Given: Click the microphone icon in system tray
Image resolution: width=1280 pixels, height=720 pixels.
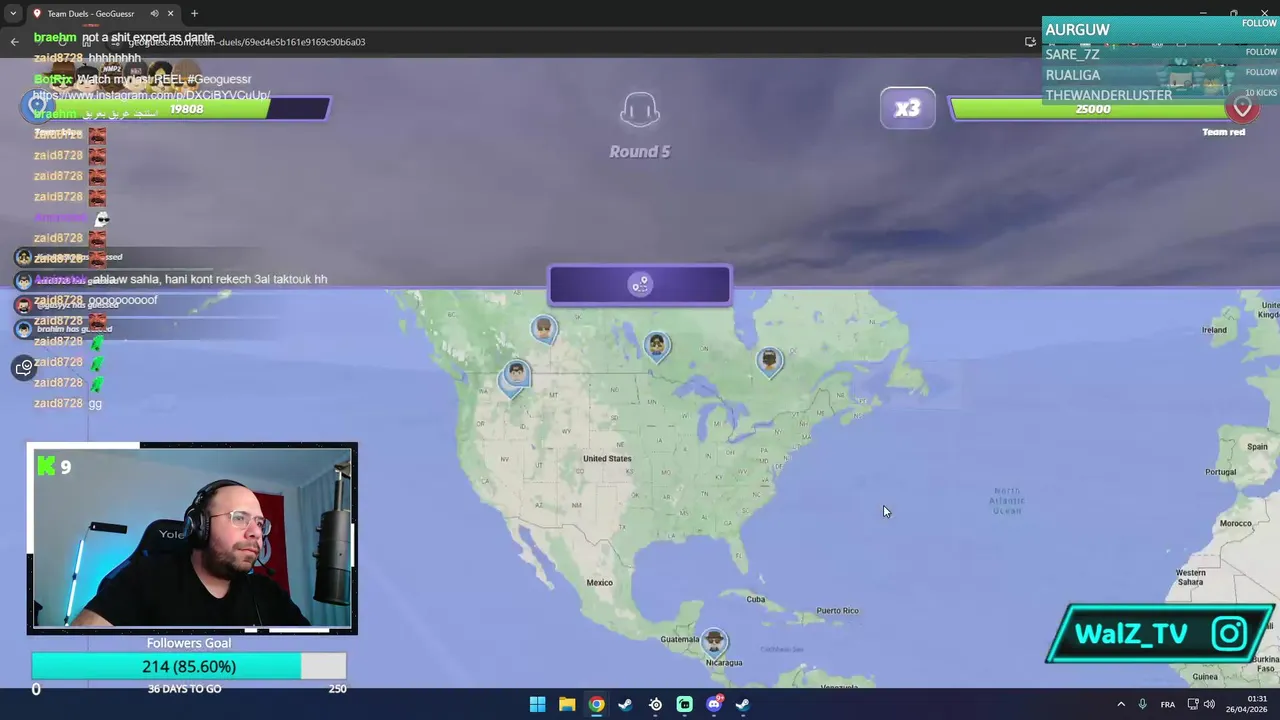Looking at the screenshot, I should 1142,704.
